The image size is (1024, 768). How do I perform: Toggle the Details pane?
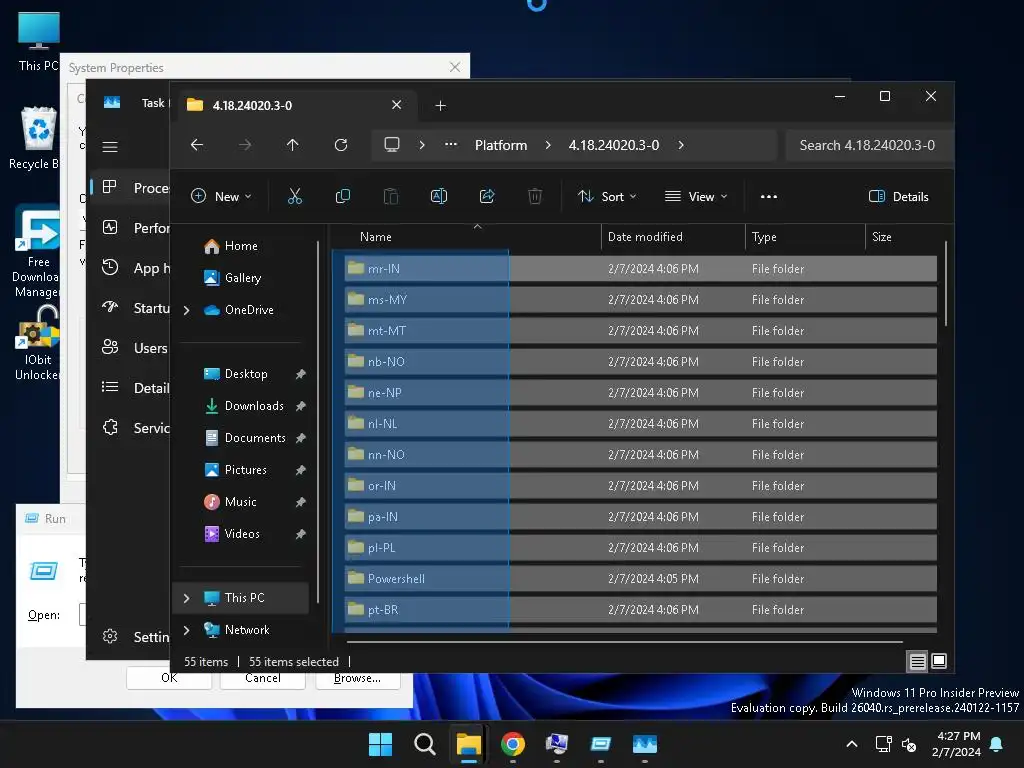click(x=899, y=197)
